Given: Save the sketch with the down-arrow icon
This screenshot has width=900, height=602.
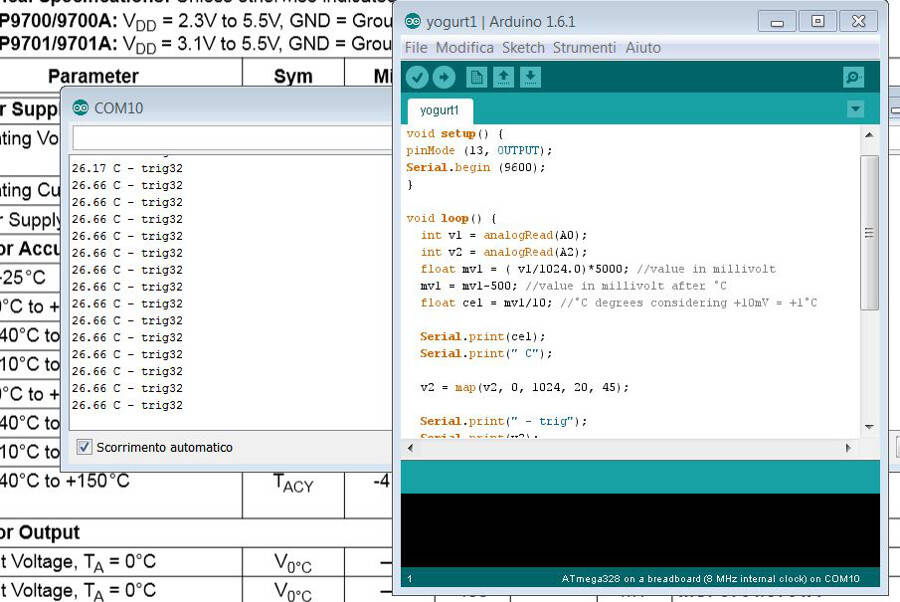Looking at the screenshot, I should [530, 77].
